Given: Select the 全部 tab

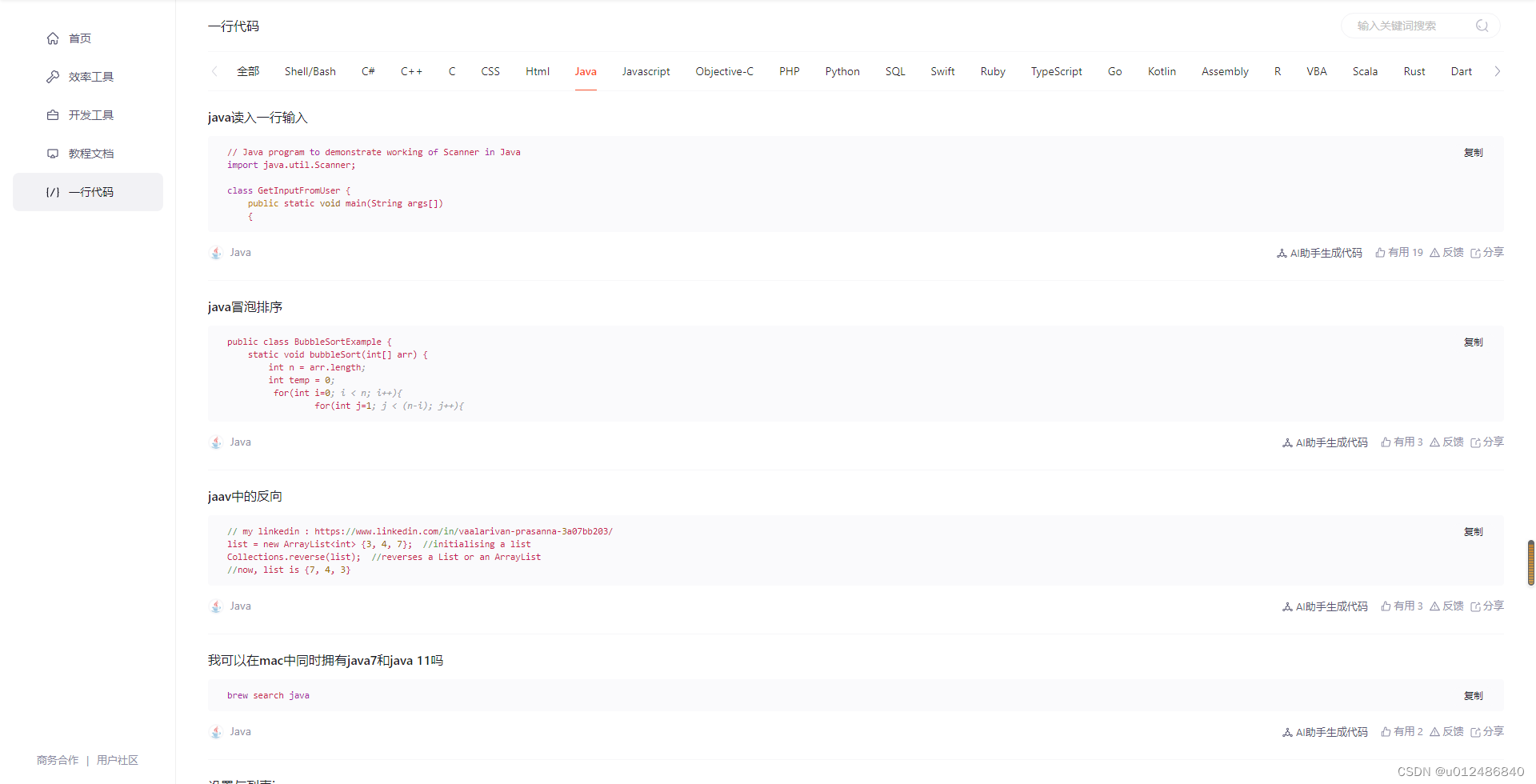Looking at the screenshot, I should pos(248,71).
